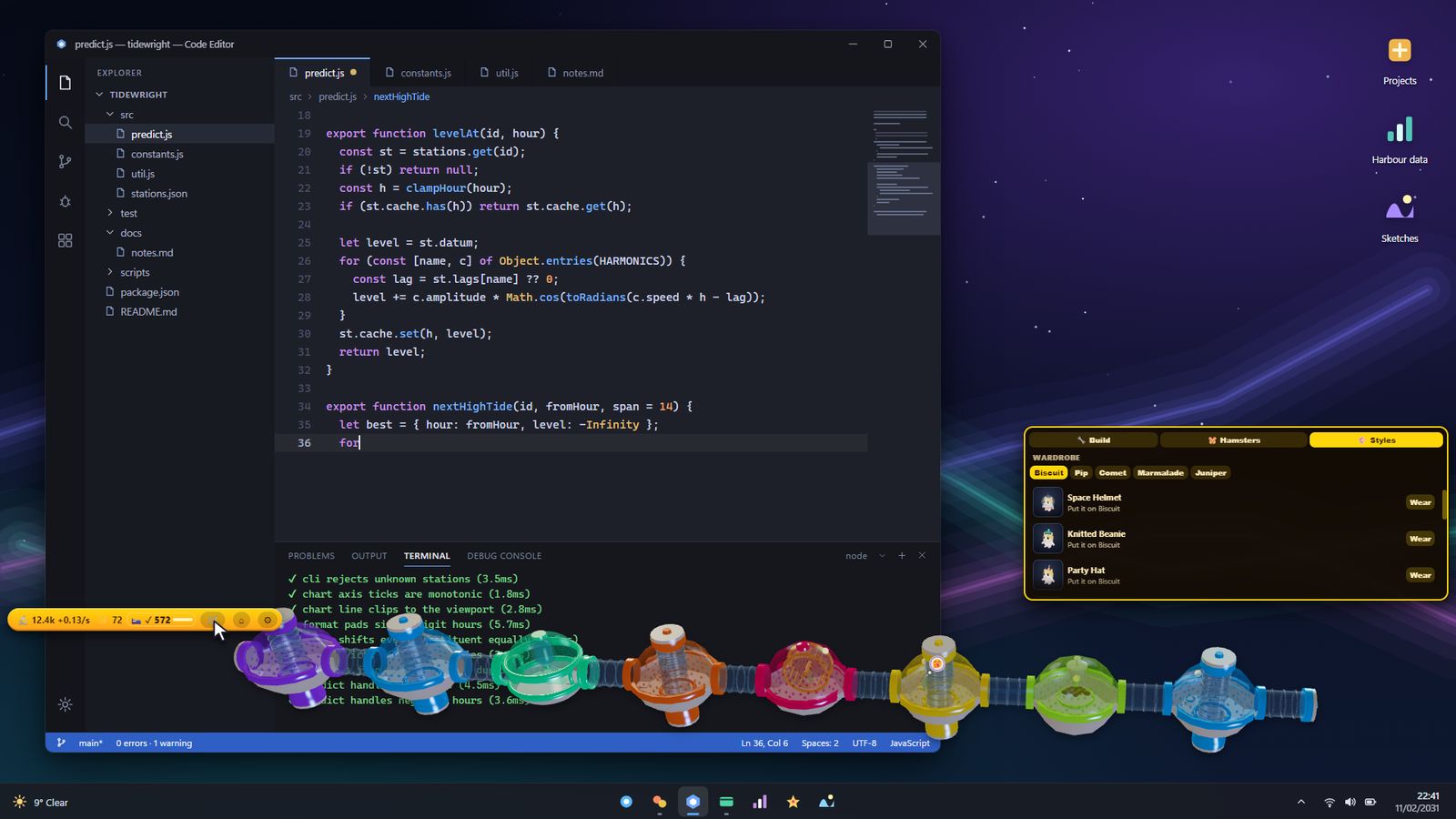Image resolution: width=1456 pixels, height=819 pixels.
Task: Open the Hamsters tab in the hamster panel
Action: pos(1234,440)
